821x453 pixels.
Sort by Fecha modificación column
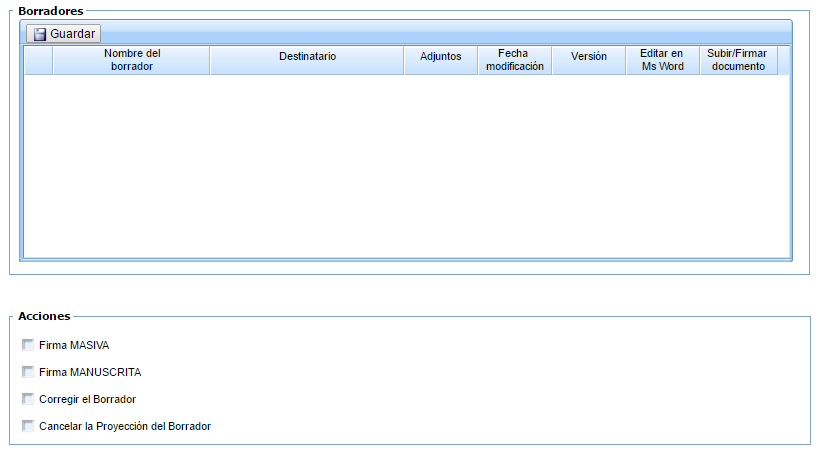coord(515,60)
